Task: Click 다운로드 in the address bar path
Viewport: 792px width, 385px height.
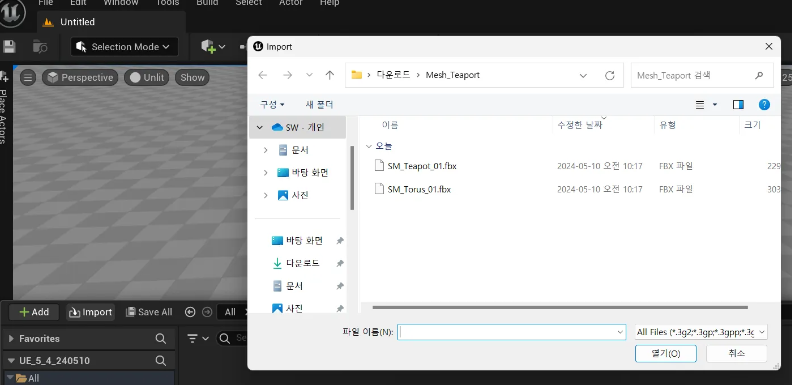Action: click(x=393, y=75)
